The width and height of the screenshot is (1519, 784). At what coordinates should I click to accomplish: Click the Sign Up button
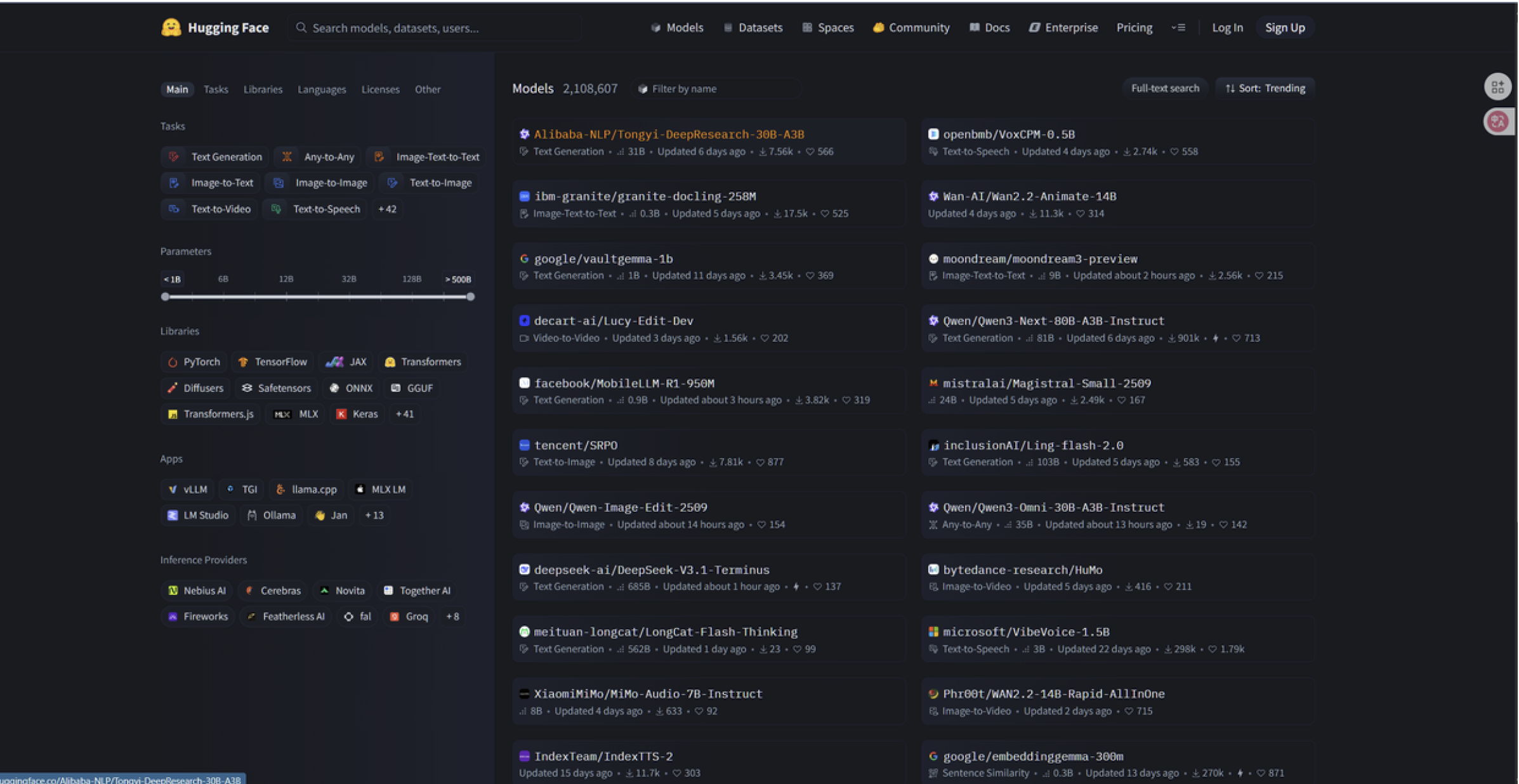click(x=1284, y=27)
